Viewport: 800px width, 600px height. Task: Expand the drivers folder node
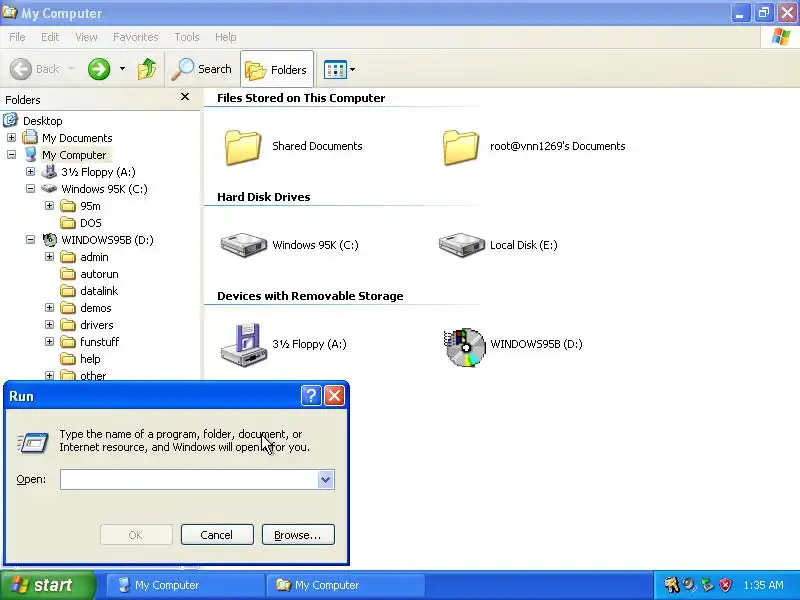(49, 325)
